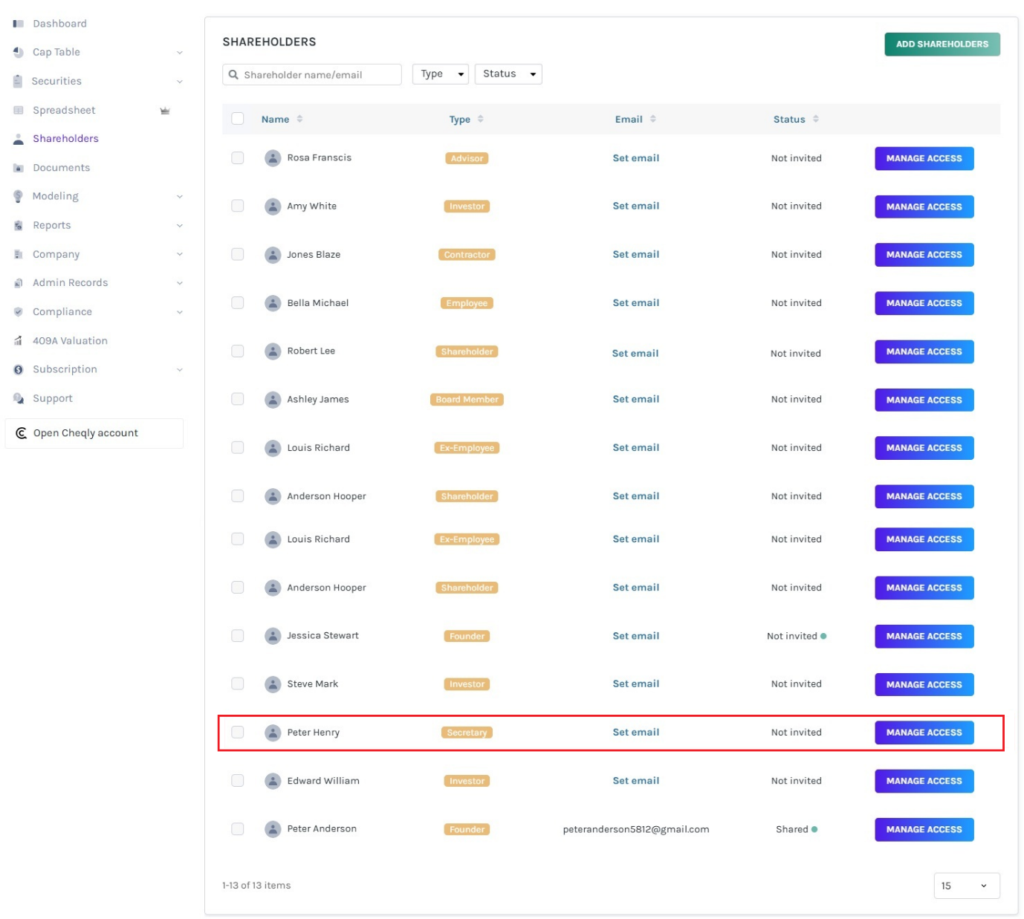Screen dimensions: 1024x919
Task: Go to 409A Valuation page
Action: [70, 341]
